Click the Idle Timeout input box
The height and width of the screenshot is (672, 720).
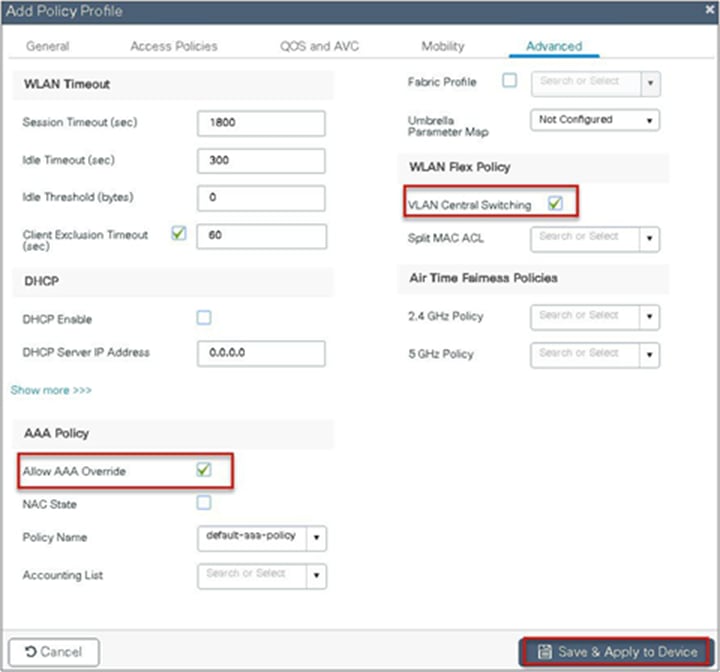pos(261,161)
